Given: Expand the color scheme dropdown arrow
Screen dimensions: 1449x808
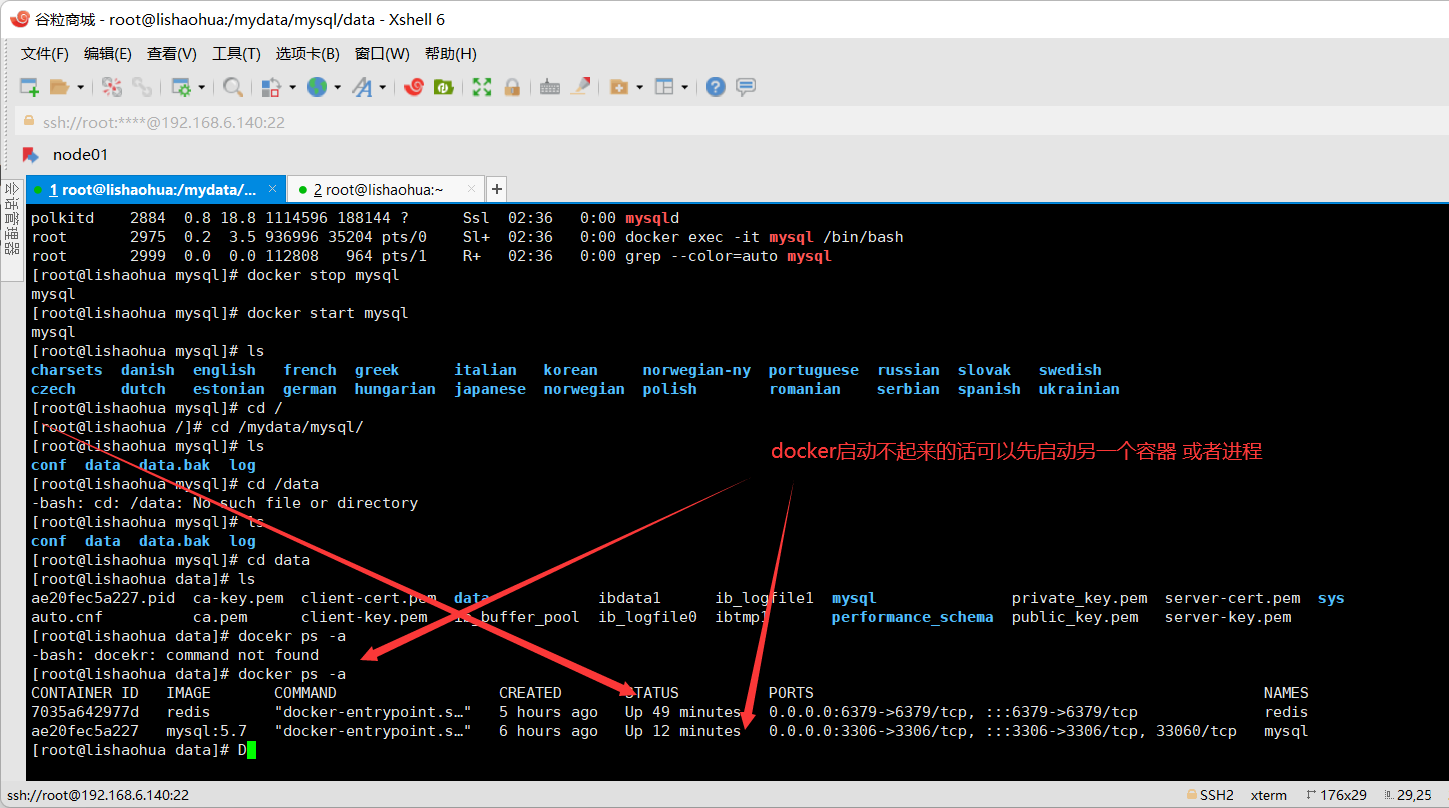Looking at the screenshot, I should (292, 87).
